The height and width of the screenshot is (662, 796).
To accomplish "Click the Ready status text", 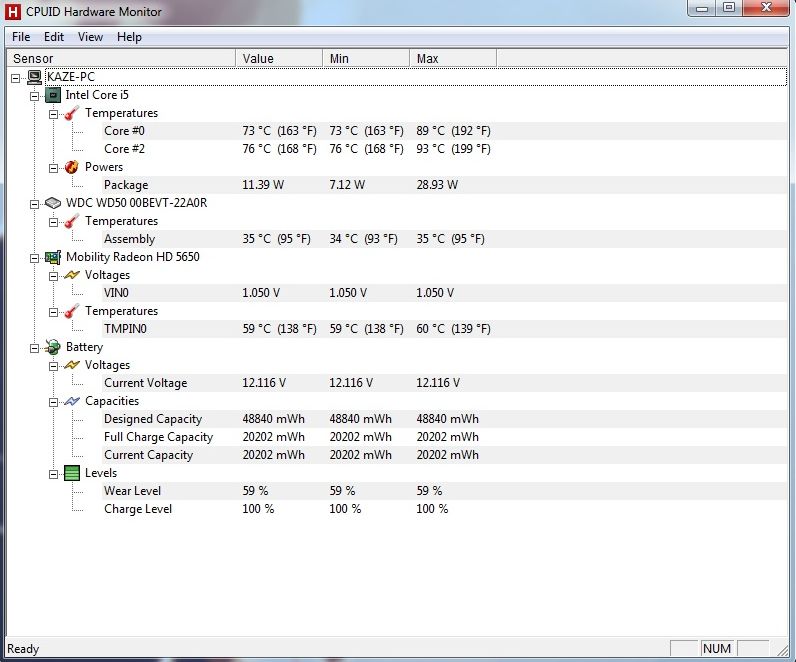I will 23,649.
